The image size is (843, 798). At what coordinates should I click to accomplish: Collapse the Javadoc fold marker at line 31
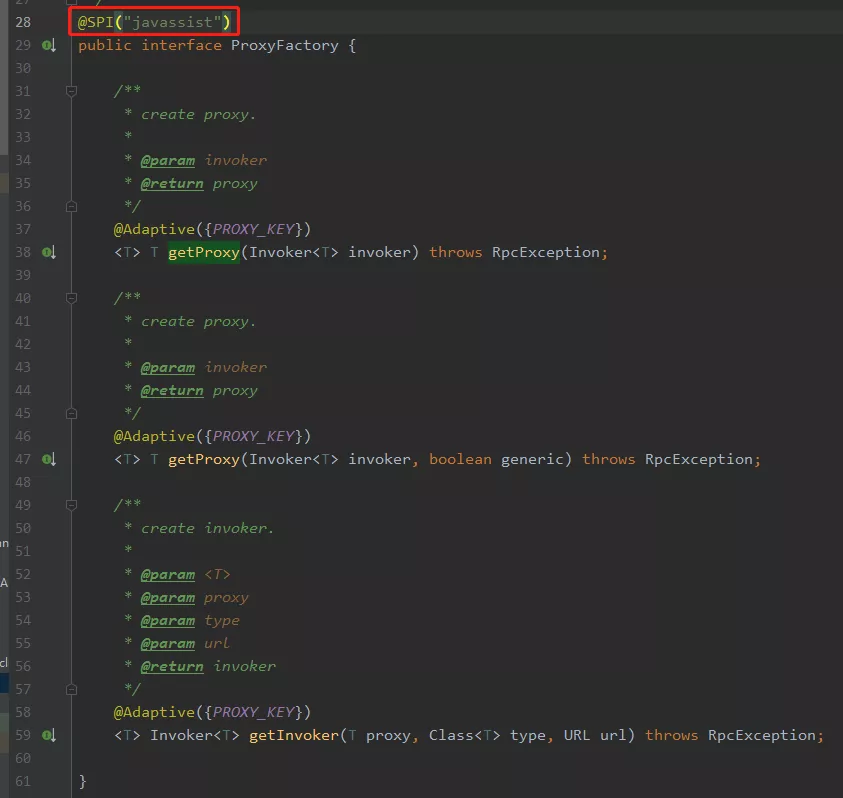[x=71, y=91]
